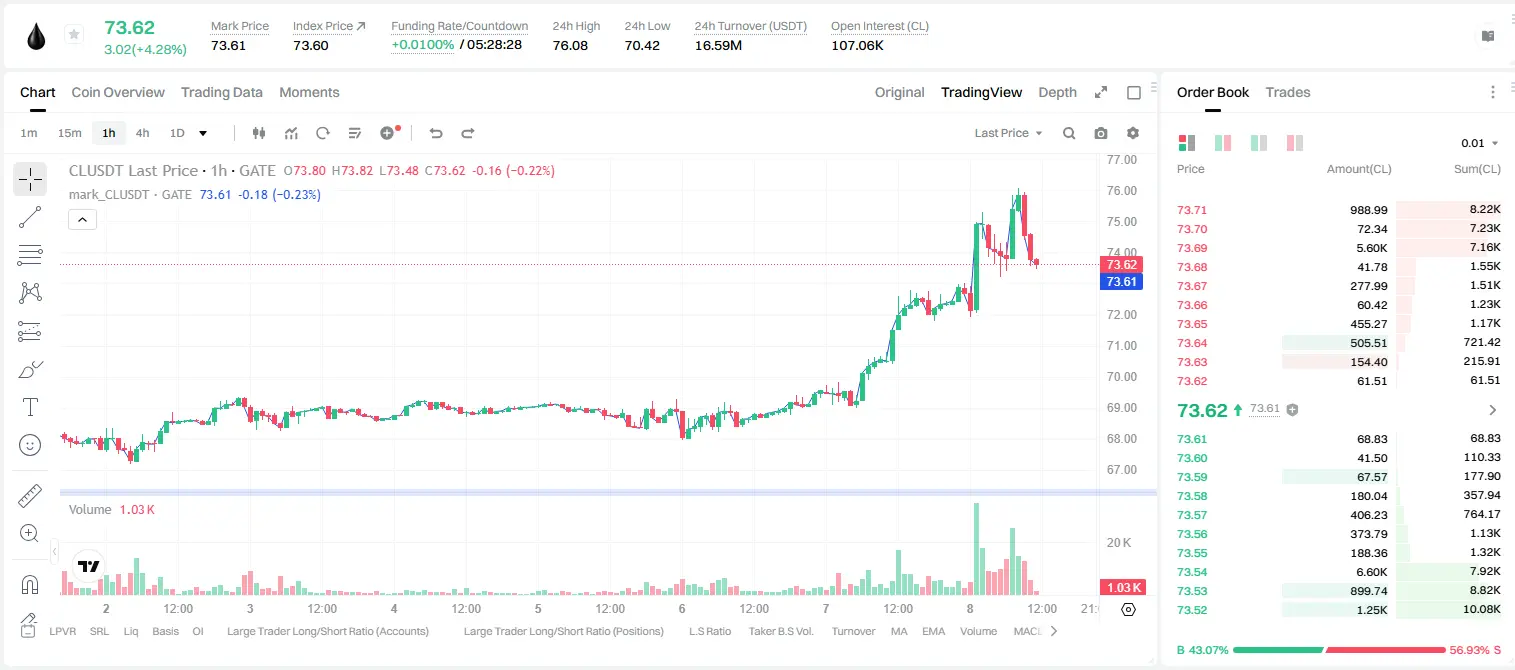1515x670 pixels.
Task: Open the Last Price type dropdown
Action: (x=1008, y=133)
